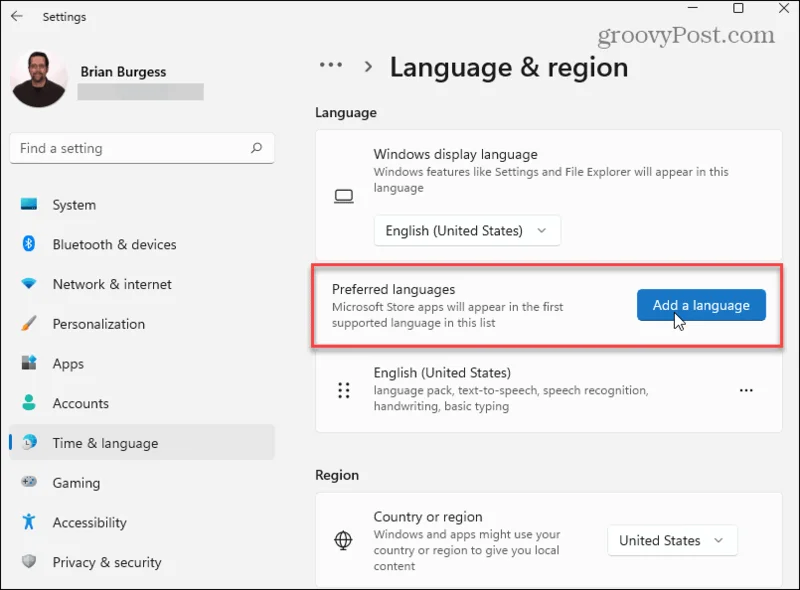Click the Accounts person icon
The width and height of the screenshot is (800, 590).
pyautogui.click(x=29, y=403)
